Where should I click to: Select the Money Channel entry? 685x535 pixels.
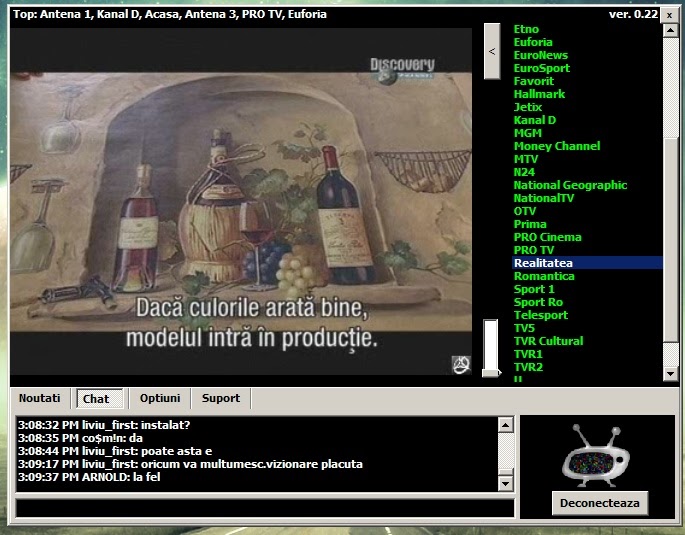pos(557,146)
